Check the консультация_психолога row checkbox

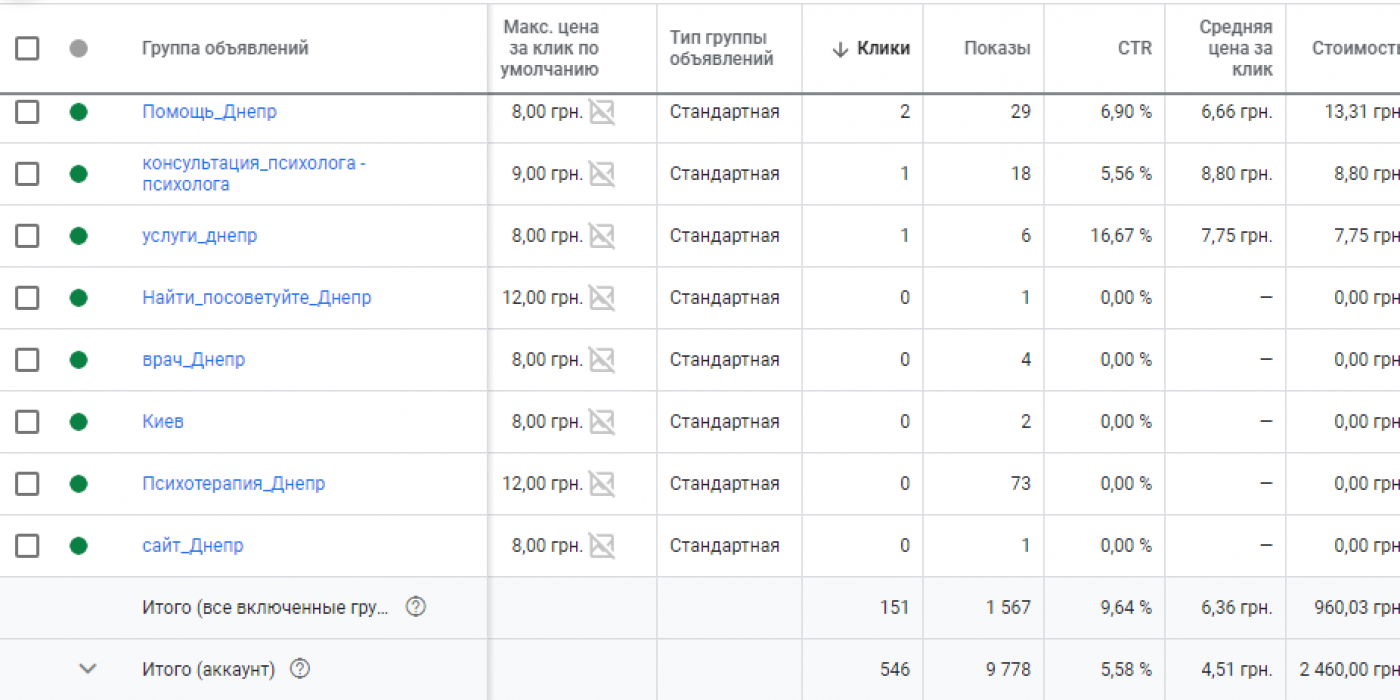(27, 174)
